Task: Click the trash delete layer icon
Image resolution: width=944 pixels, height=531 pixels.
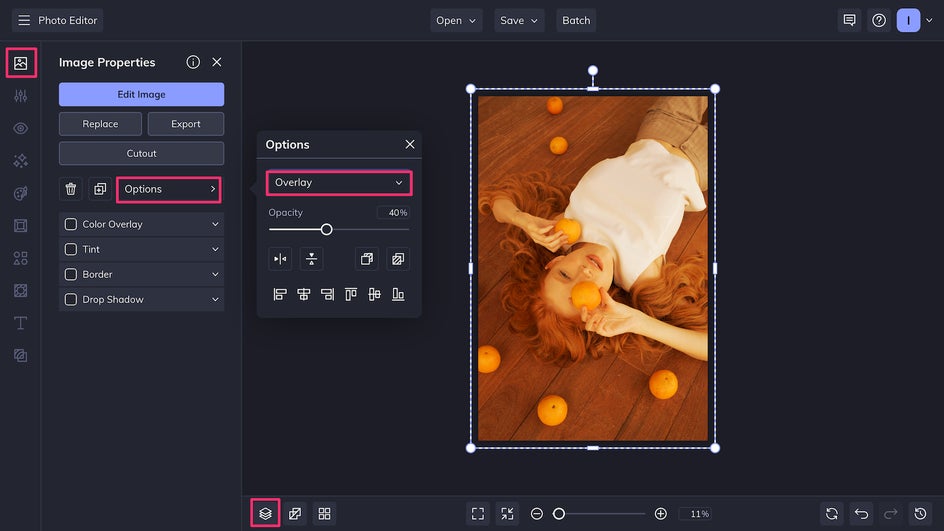Action: [x=71, y=189]
